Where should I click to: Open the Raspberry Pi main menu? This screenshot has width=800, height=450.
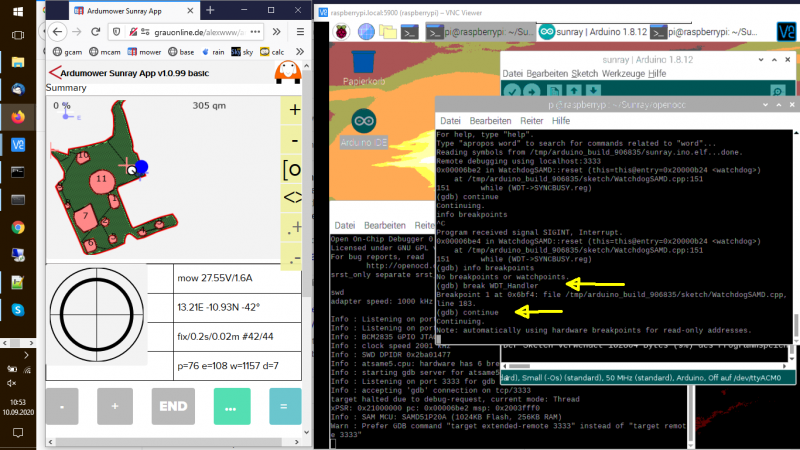coord(341,32)
